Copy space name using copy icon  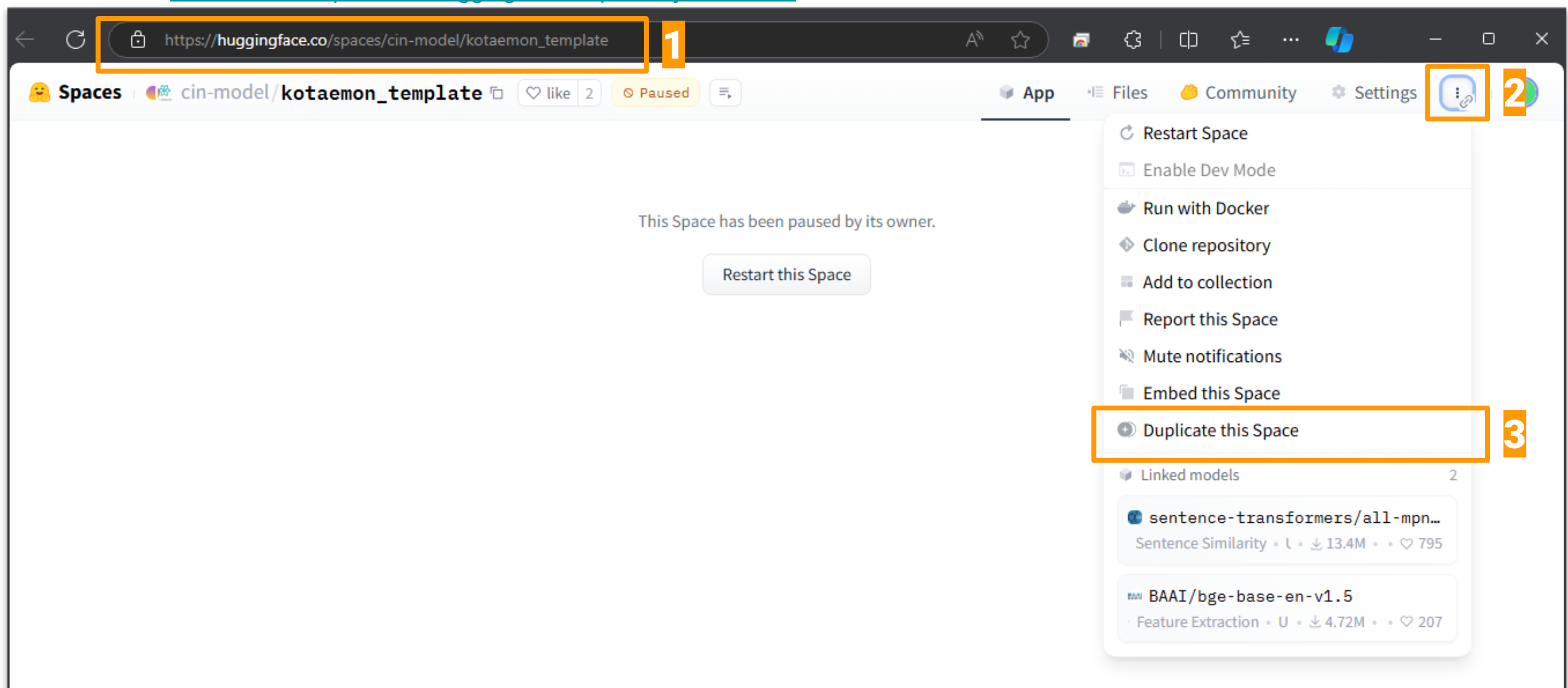point(497,93)
